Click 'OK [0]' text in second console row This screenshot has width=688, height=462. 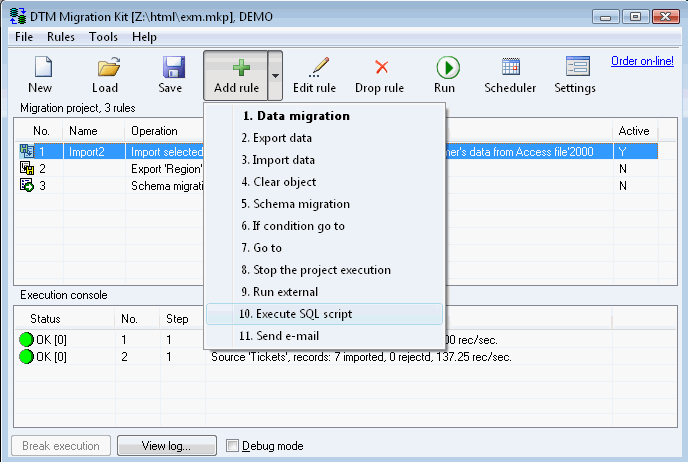[51, 357]
